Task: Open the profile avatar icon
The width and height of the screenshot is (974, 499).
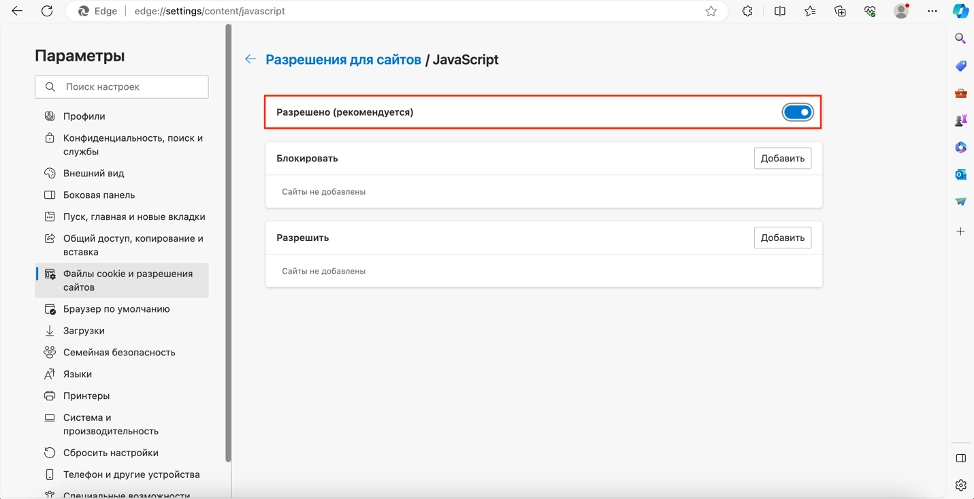Action: point(901,11)
